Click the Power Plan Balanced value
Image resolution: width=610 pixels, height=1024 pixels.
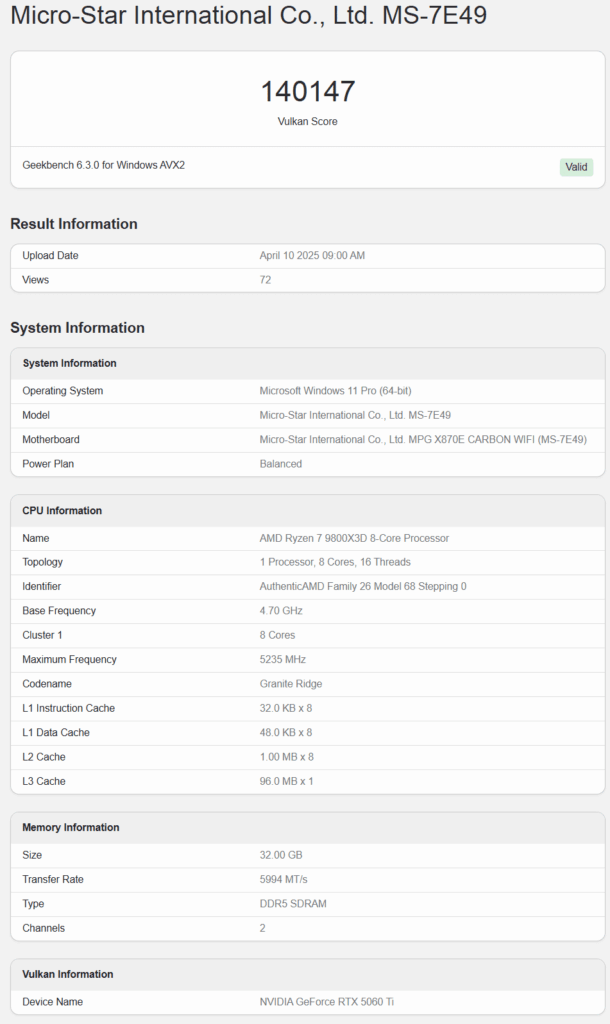(x=281, y=464)
